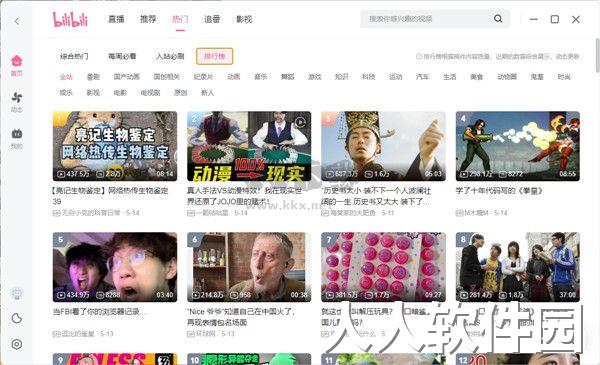The width and height of the screenshot is (600, 365).
Task: Filter ranking by 舞蹈
Action: (287, 77)
